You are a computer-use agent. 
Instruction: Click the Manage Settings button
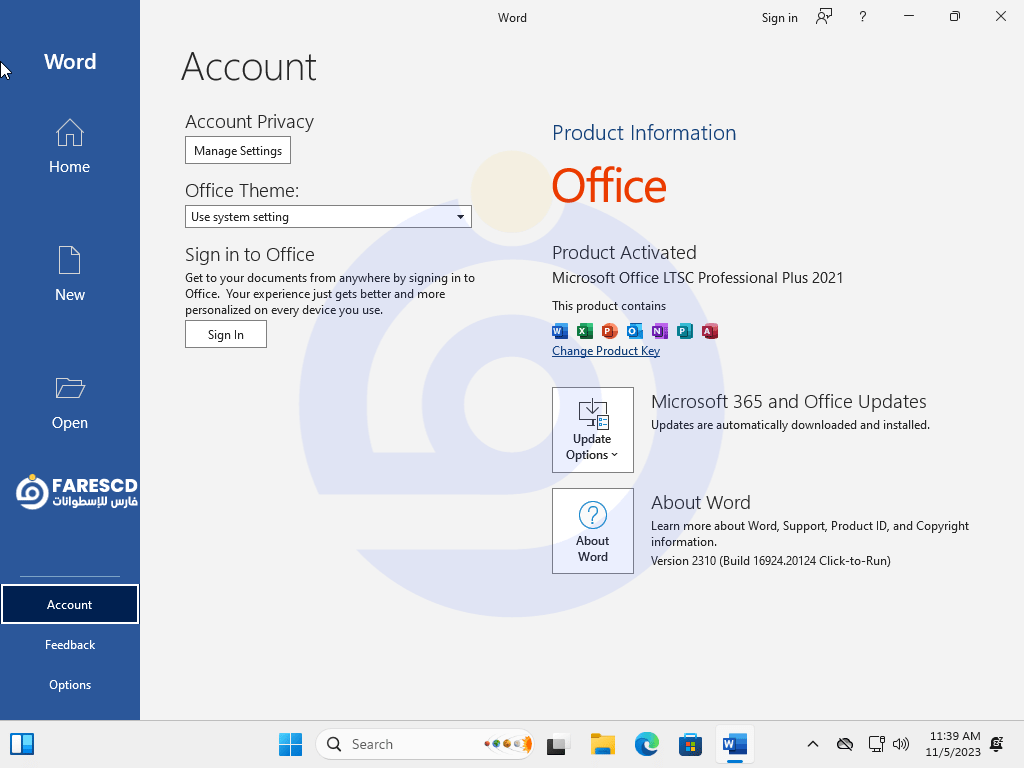coord(238,150)
